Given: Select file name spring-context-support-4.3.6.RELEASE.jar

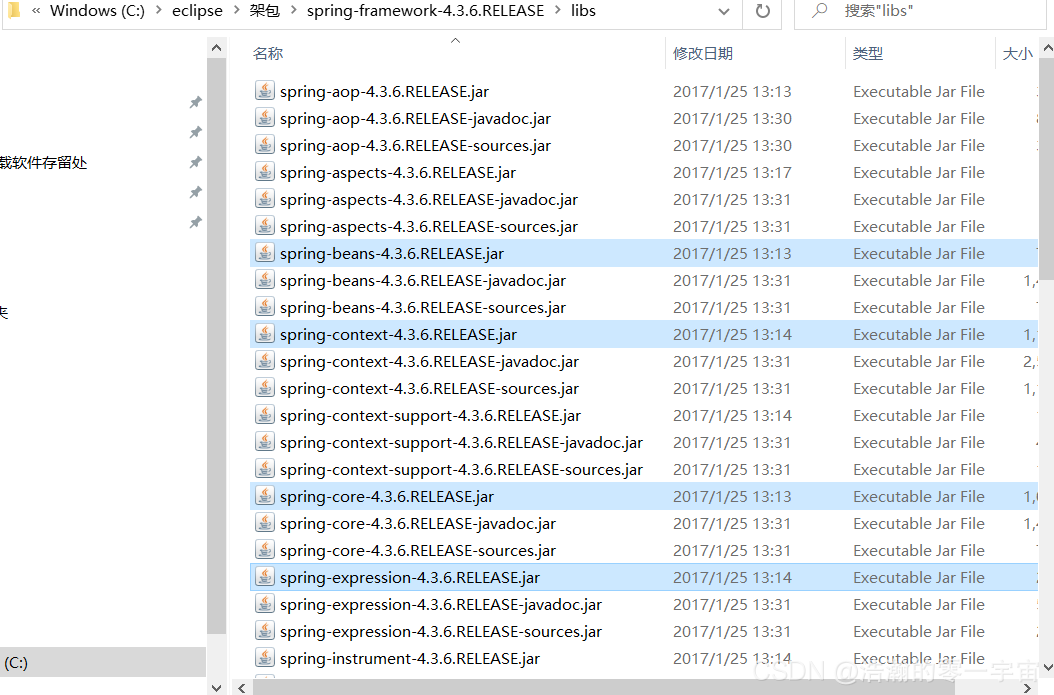Looking at the screenshot, I should pos(430,415).
